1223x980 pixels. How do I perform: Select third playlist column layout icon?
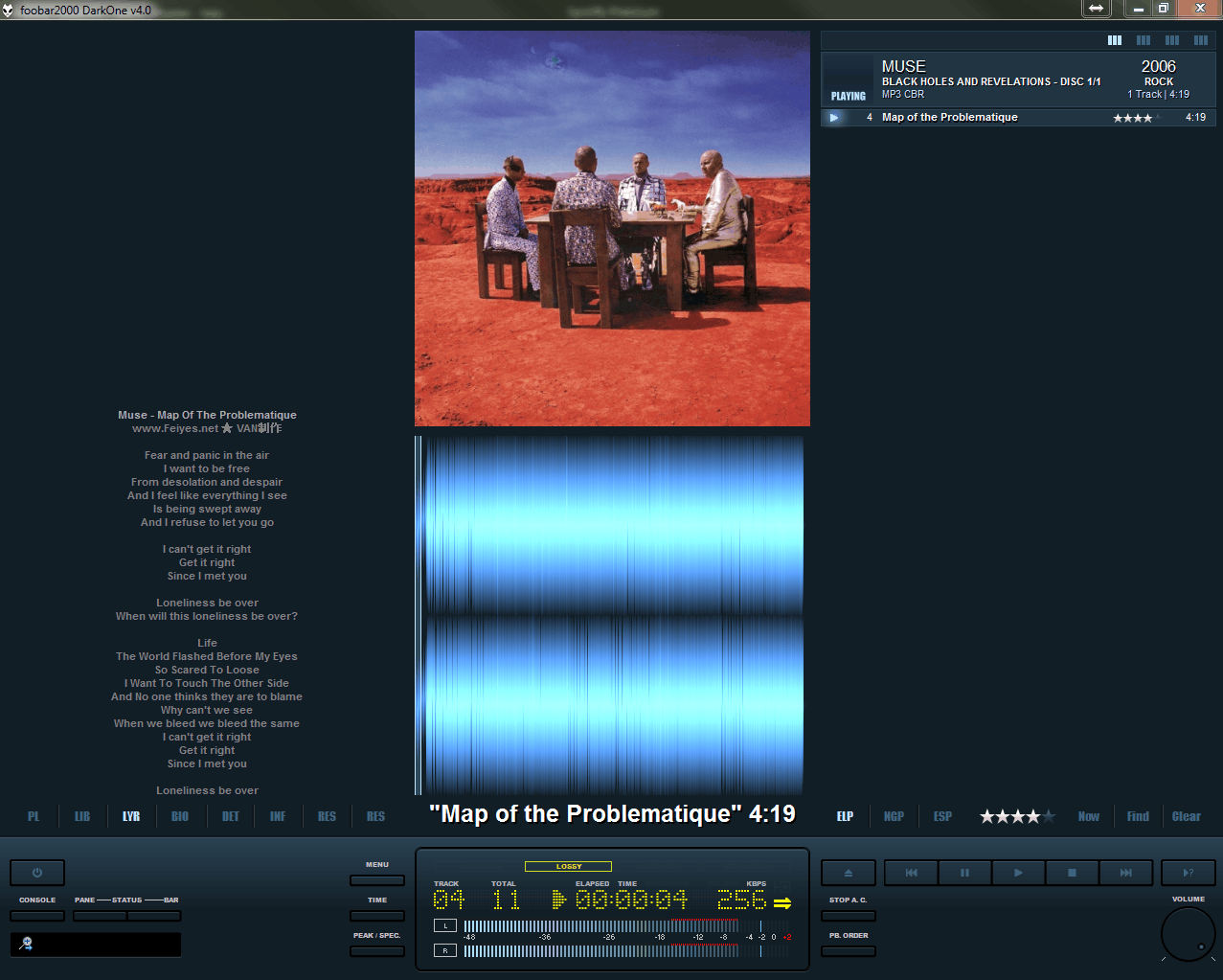(1172, 40)
